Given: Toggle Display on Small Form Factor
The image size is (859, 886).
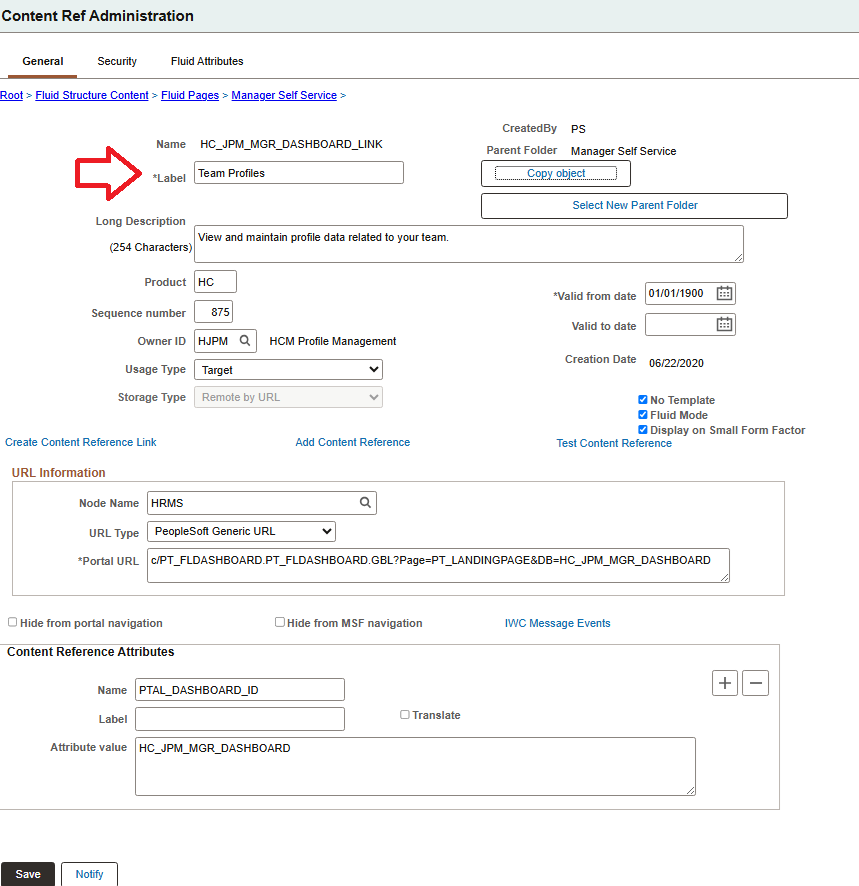Looking at the screenshot, I should 643,429.
